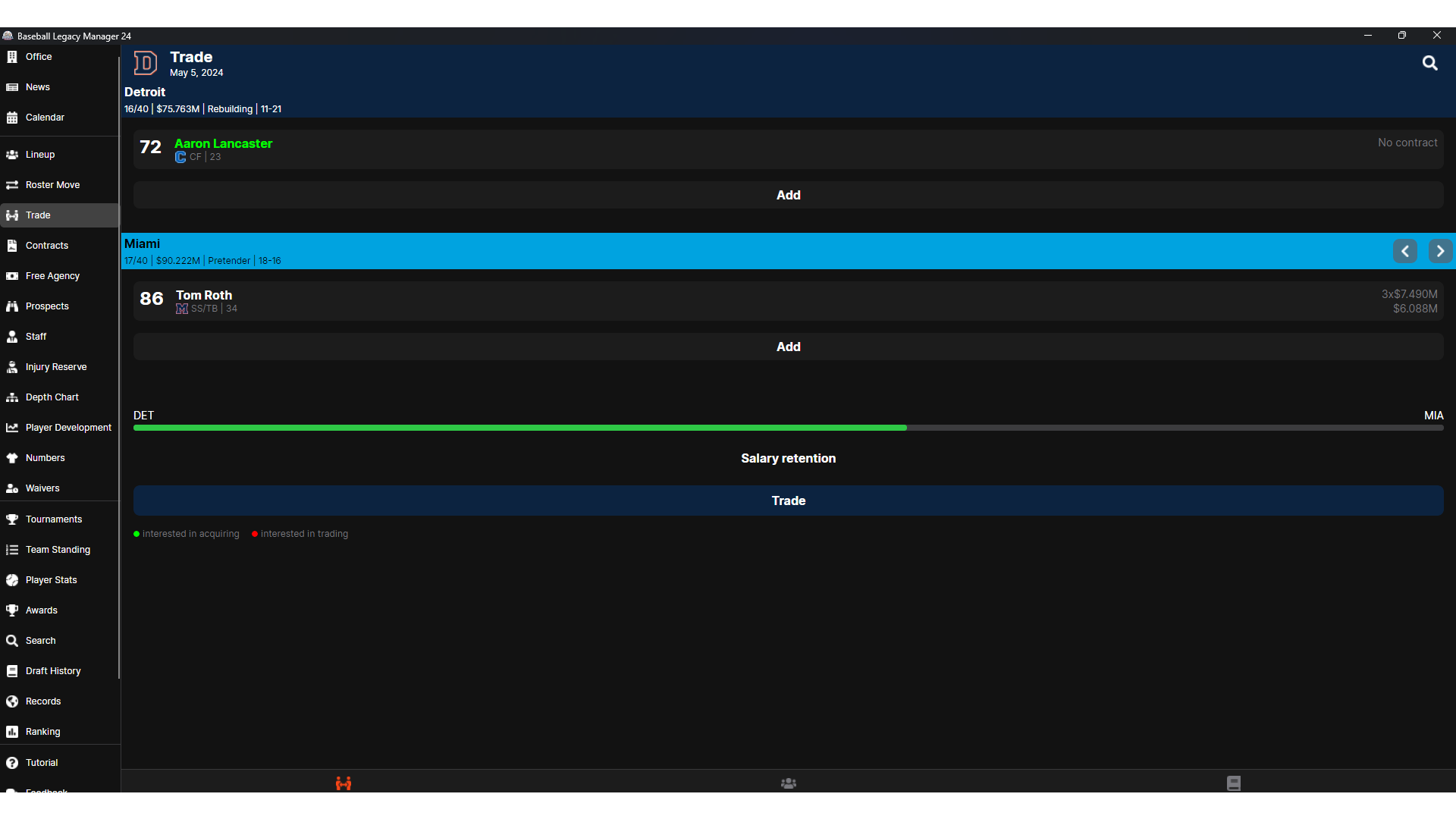
Task: Open the Search menu item in sidebar
Action: 59,641
